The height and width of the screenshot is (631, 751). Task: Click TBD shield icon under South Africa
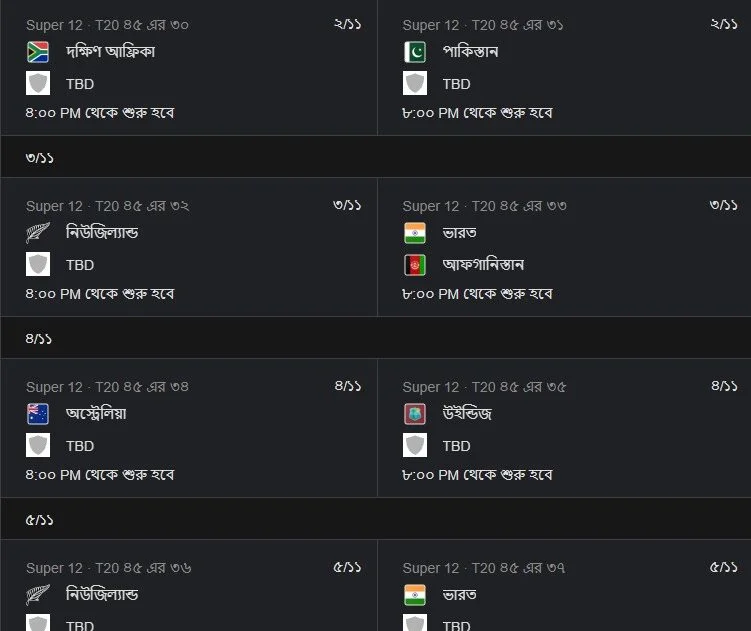click(38, 83)
